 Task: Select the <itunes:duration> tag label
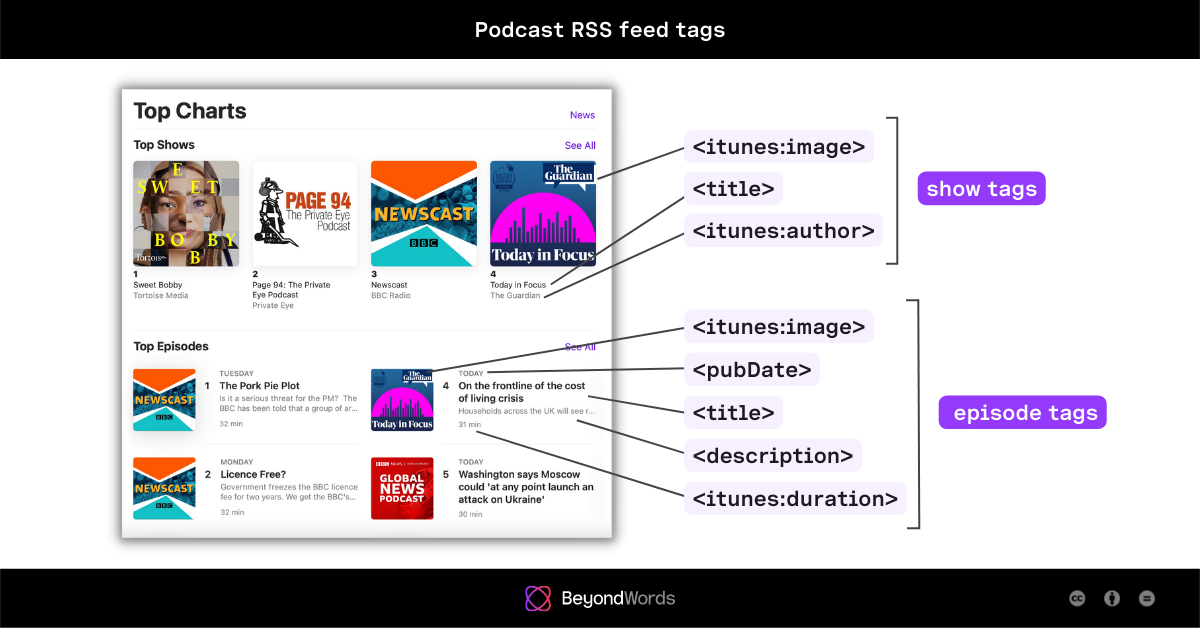click(x=795, y=498)
